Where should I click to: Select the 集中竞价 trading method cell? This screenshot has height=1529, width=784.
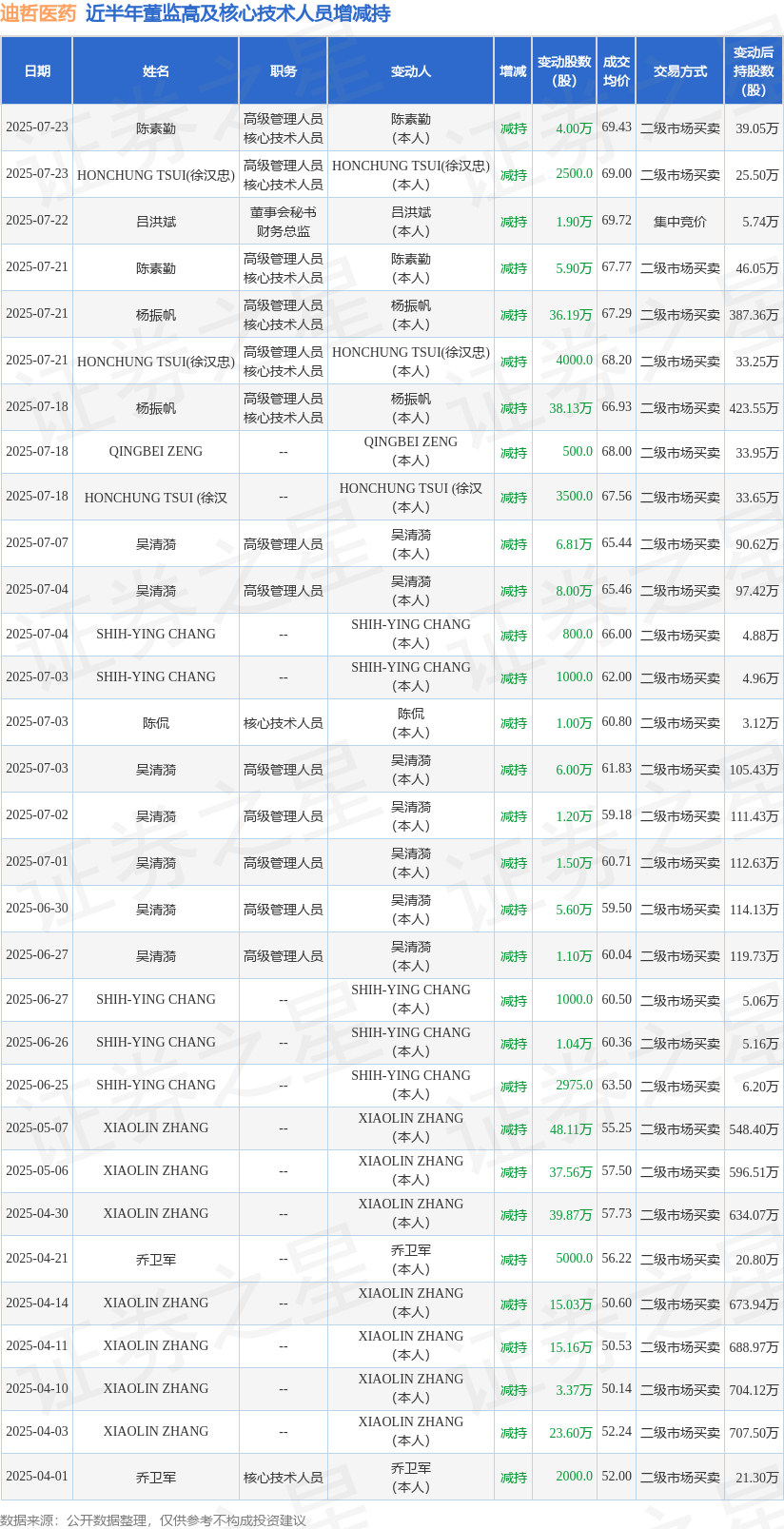tap(680, 222)
